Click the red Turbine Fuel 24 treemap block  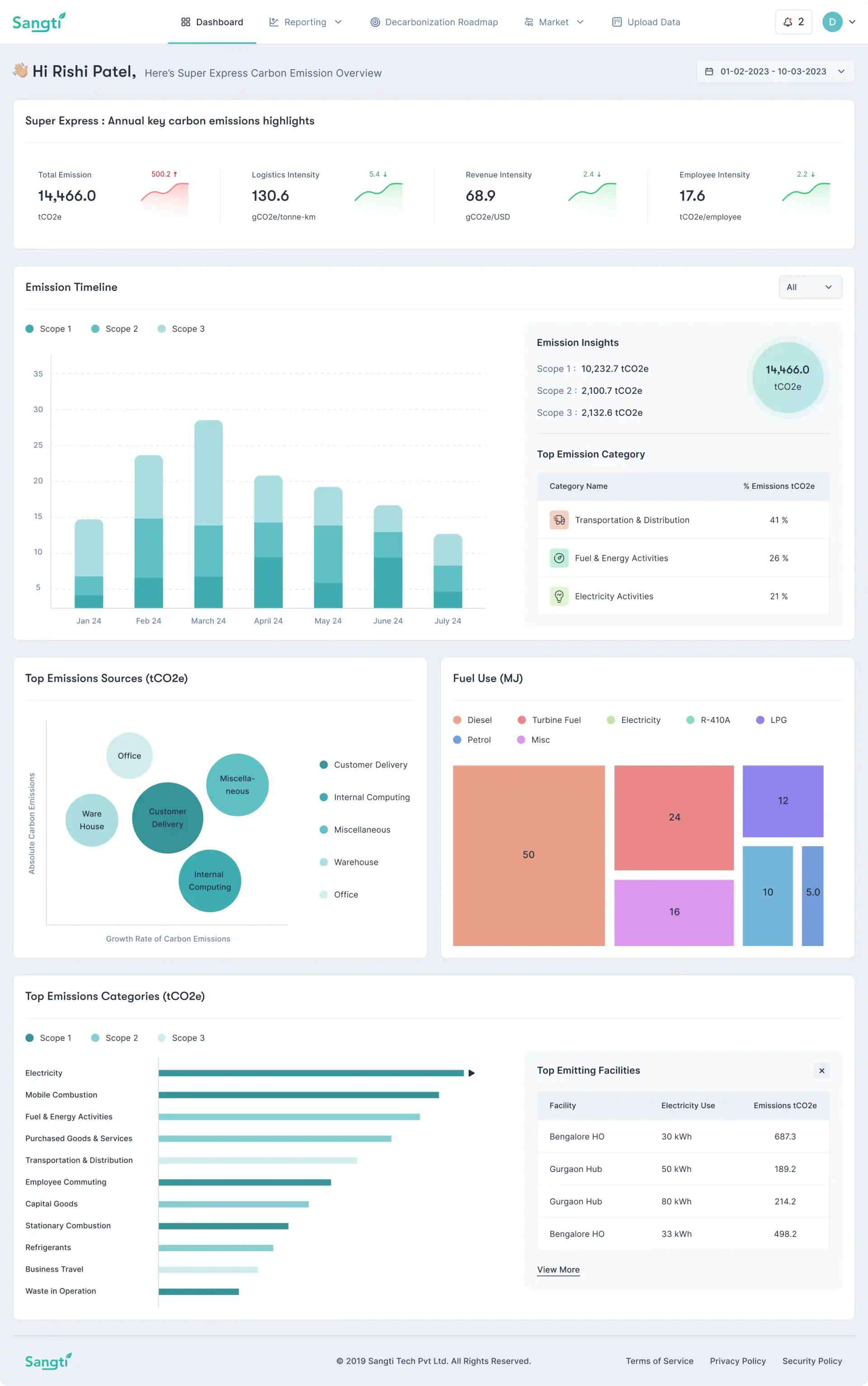(674, 817)
